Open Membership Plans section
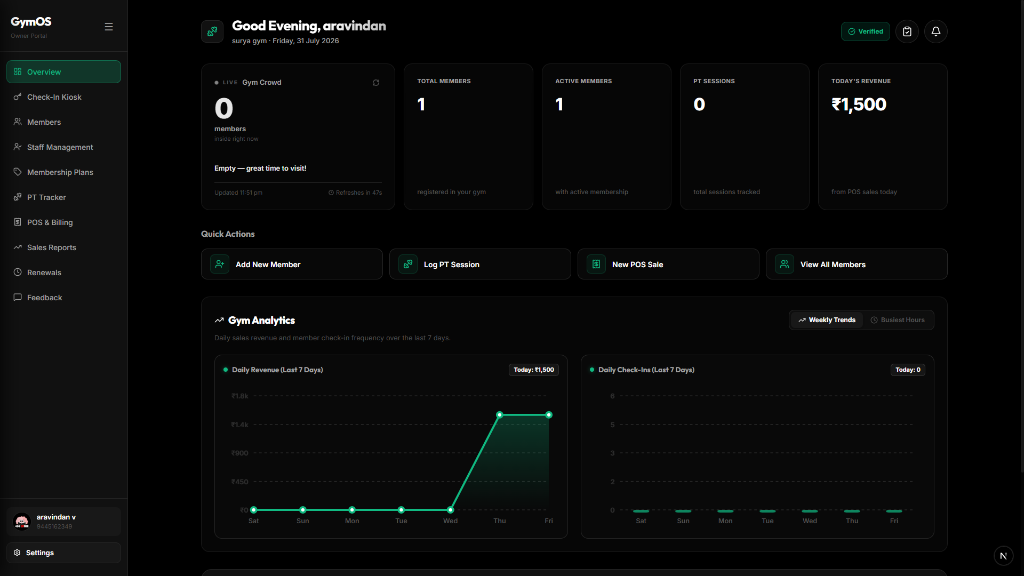1024x576 pixels. pos(63,172)
